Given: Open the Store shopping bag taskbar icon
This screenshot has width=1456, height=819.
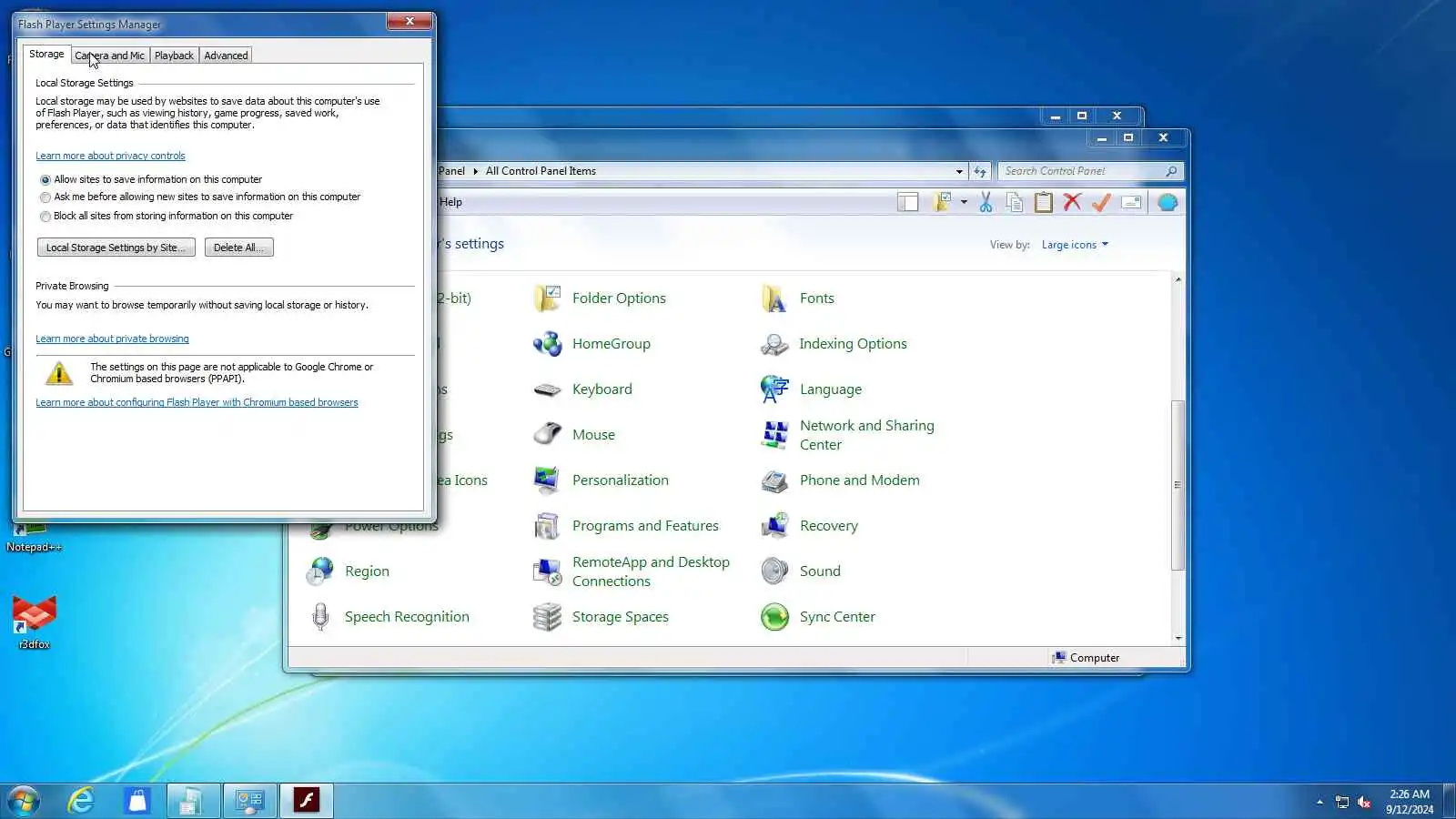Looking at the screenshot, I should point(137,801).
